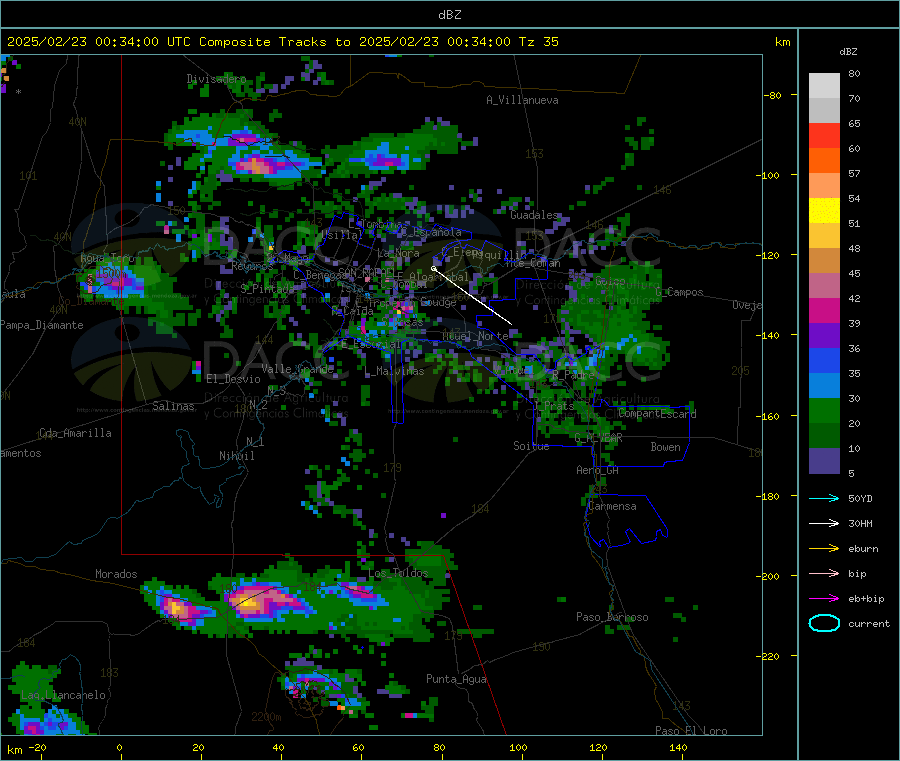Click the -200 km axis tick label

pyautogui.click(x=767, y=576)
